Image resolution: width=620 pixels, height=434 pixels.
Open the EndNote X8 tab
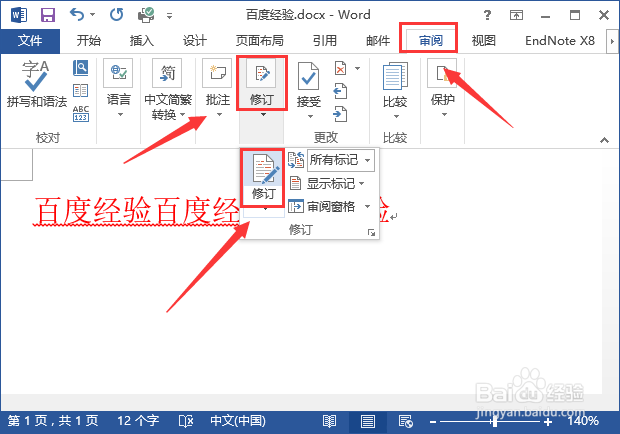click(560, 41)
